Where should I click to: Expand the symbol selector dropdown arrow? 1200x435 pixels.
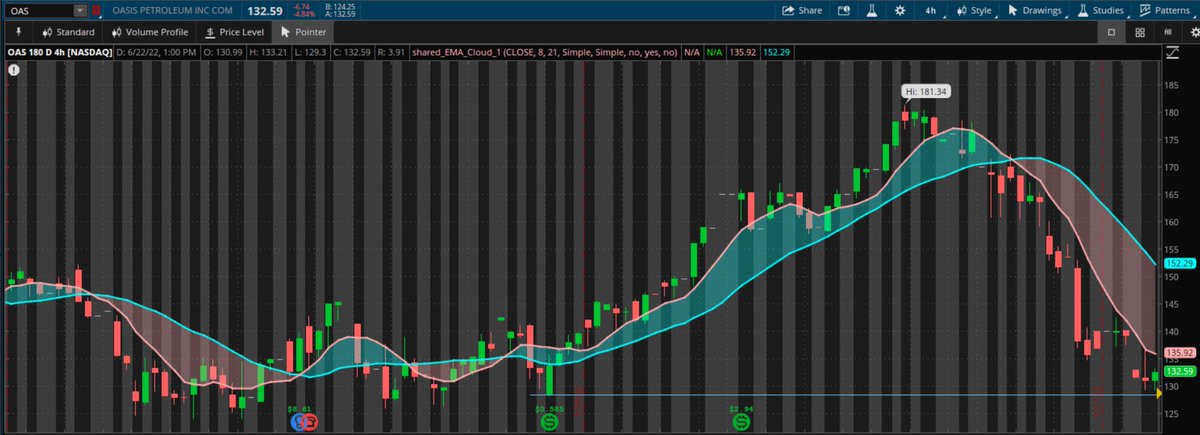(79, 11)
